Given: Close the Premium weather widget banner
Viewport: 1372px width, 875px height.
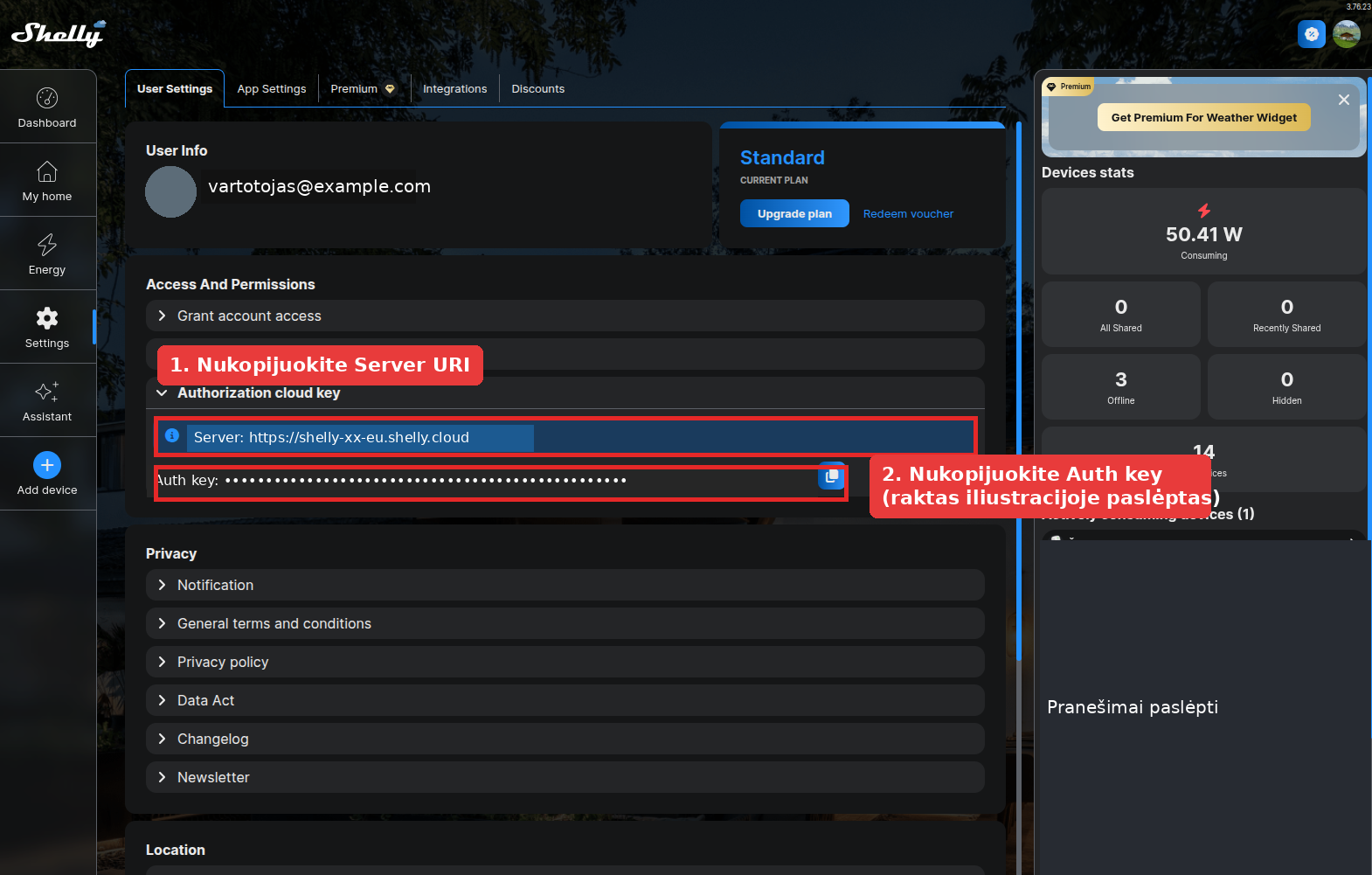Looking at the screenshot, I should [x=1344, y=100].
